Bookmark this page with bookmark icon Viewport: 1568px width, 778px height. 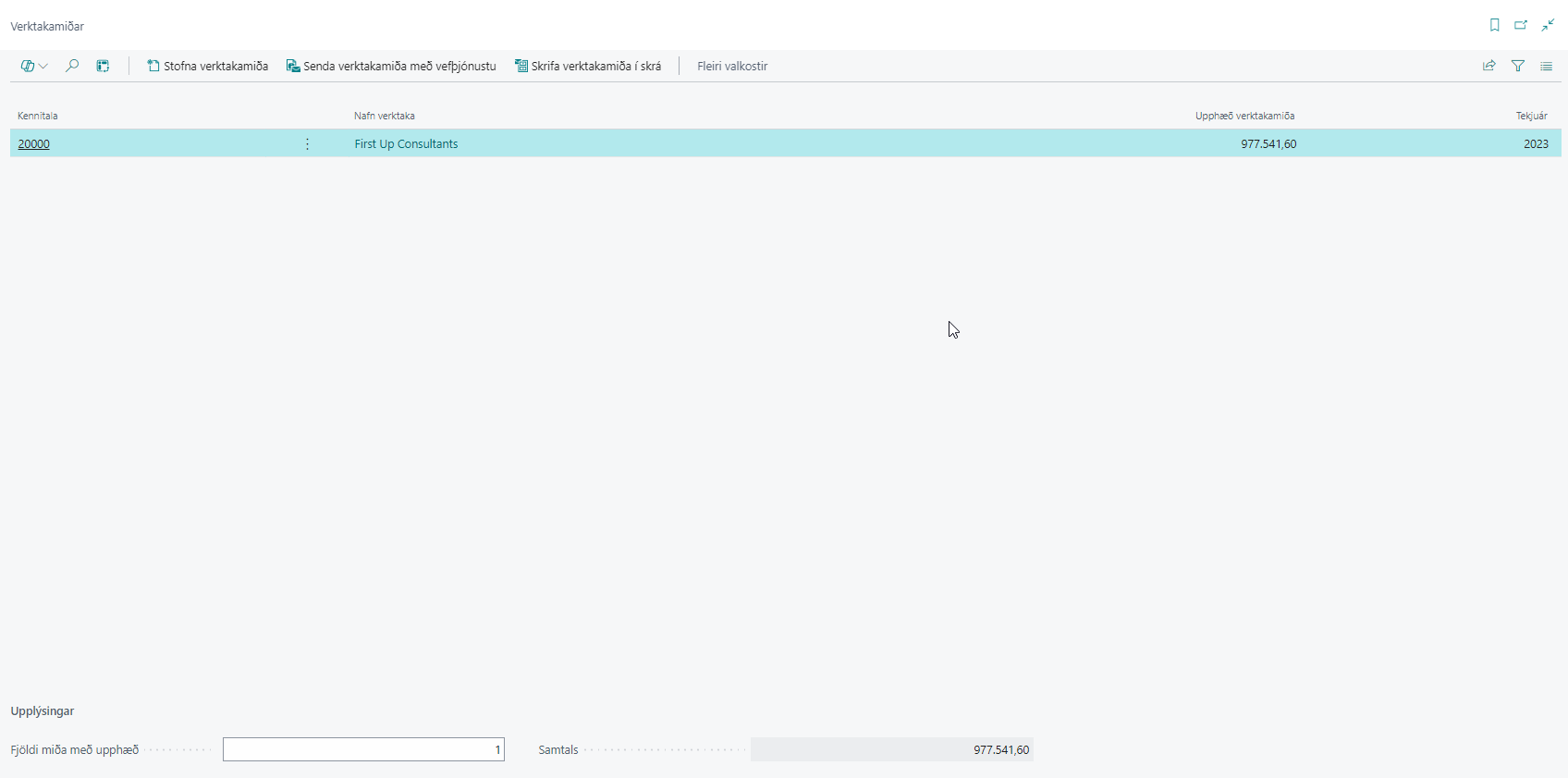tap(1494, 25)
